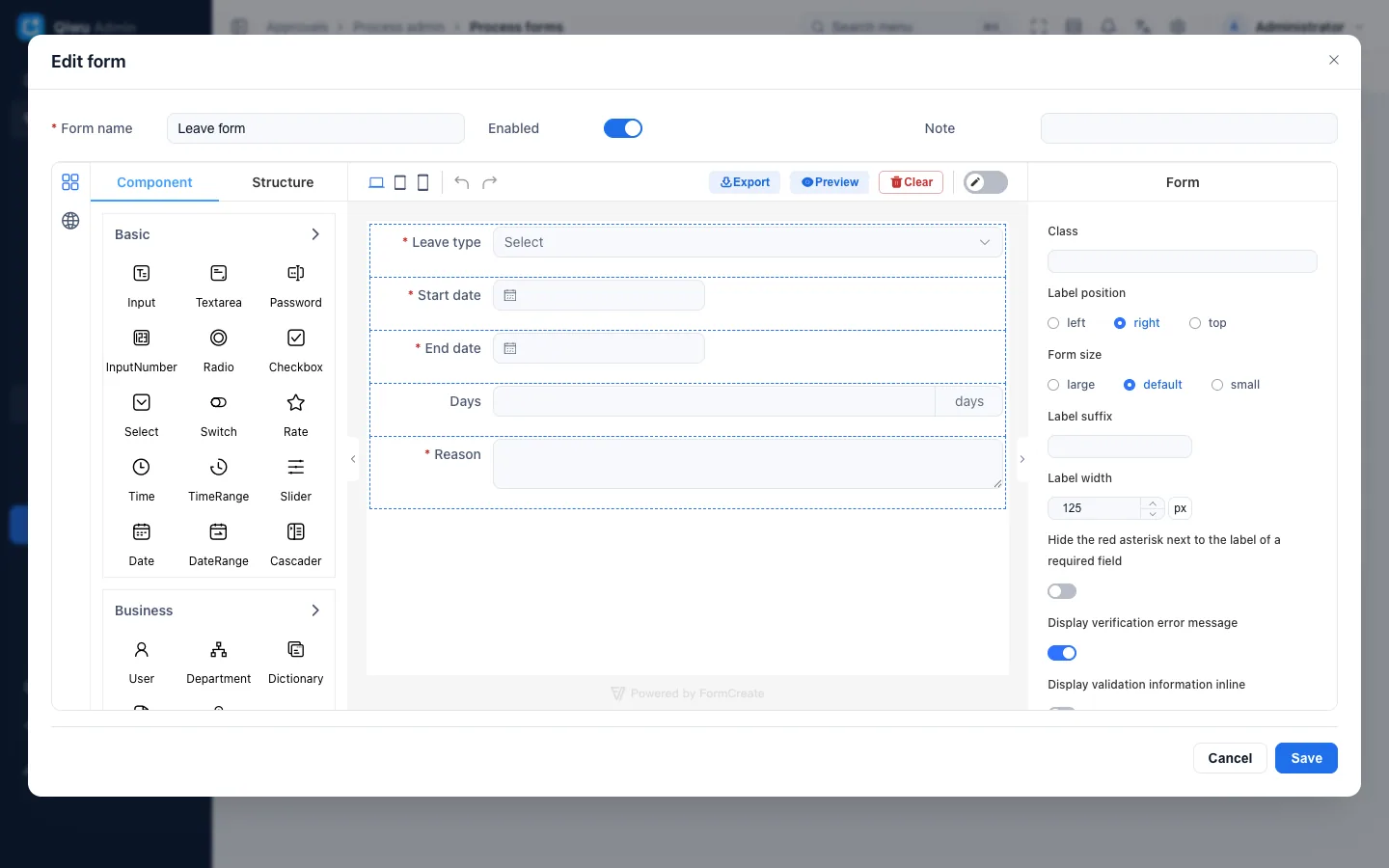Choose small form size
Viewport: 1389px width, 868px height.
click(1236, 385)
